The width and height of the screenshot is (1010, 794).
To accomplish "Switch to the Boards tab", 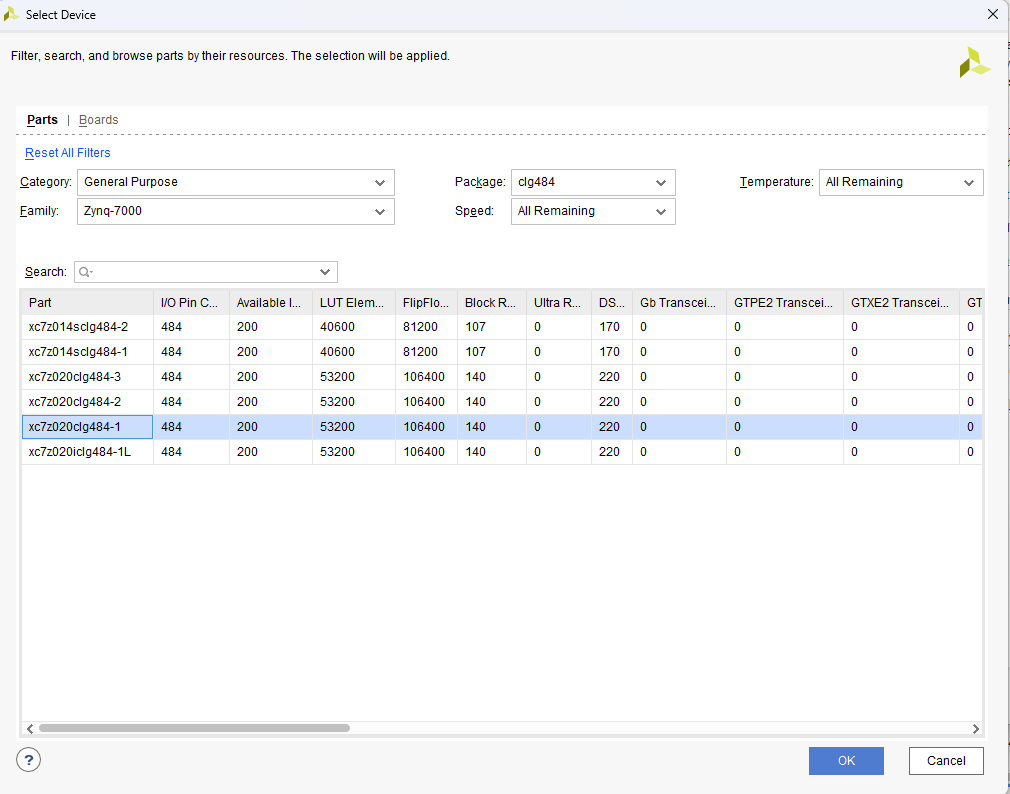I will pos(99,120).
